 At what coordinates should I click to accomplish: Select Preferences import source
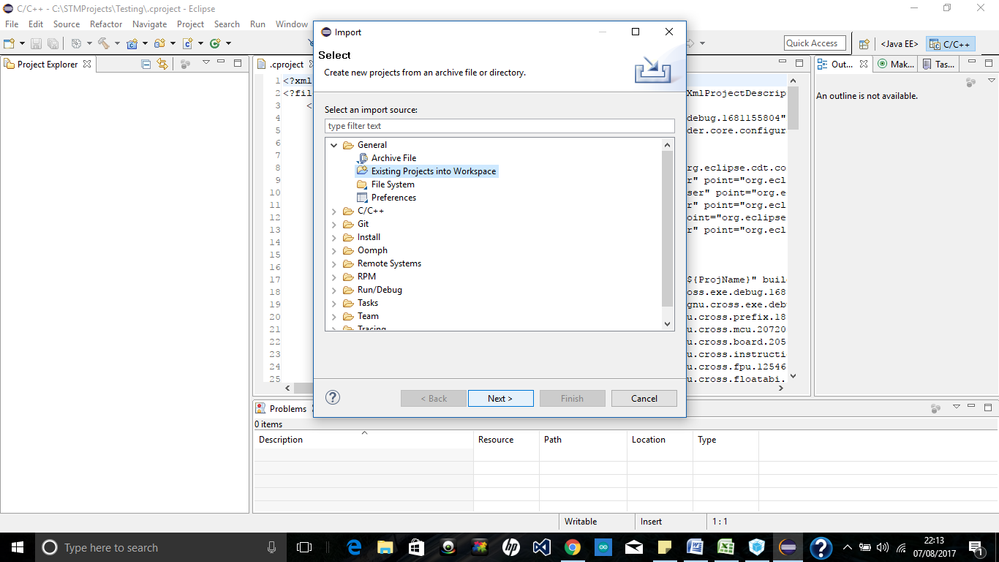[x=393, y=198]
